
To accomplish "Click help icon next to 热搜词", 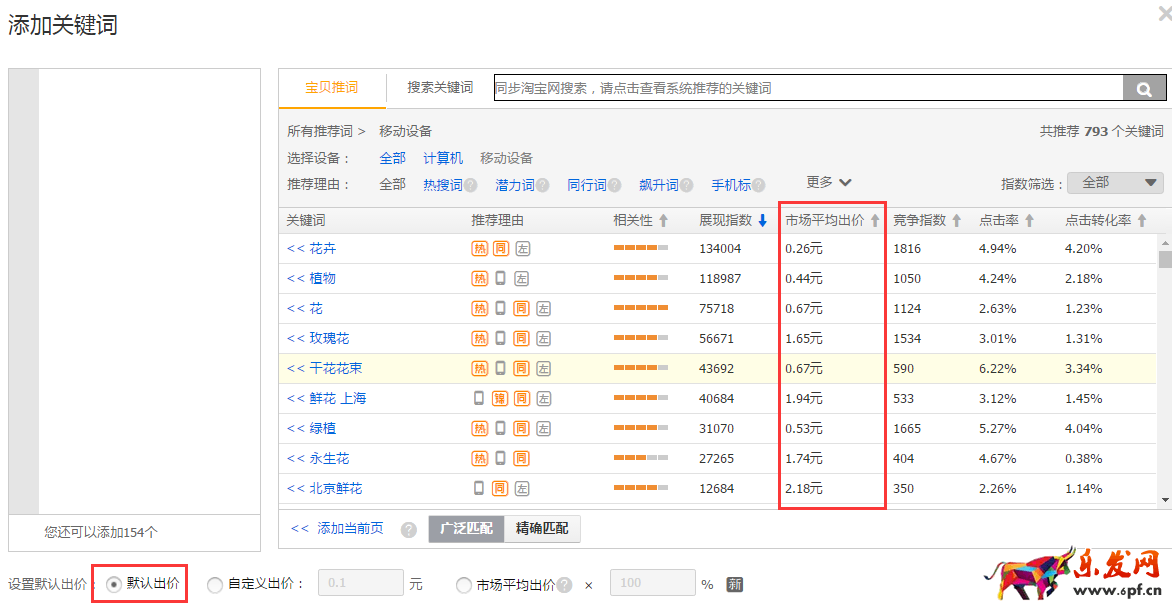I will coord(470,185).
